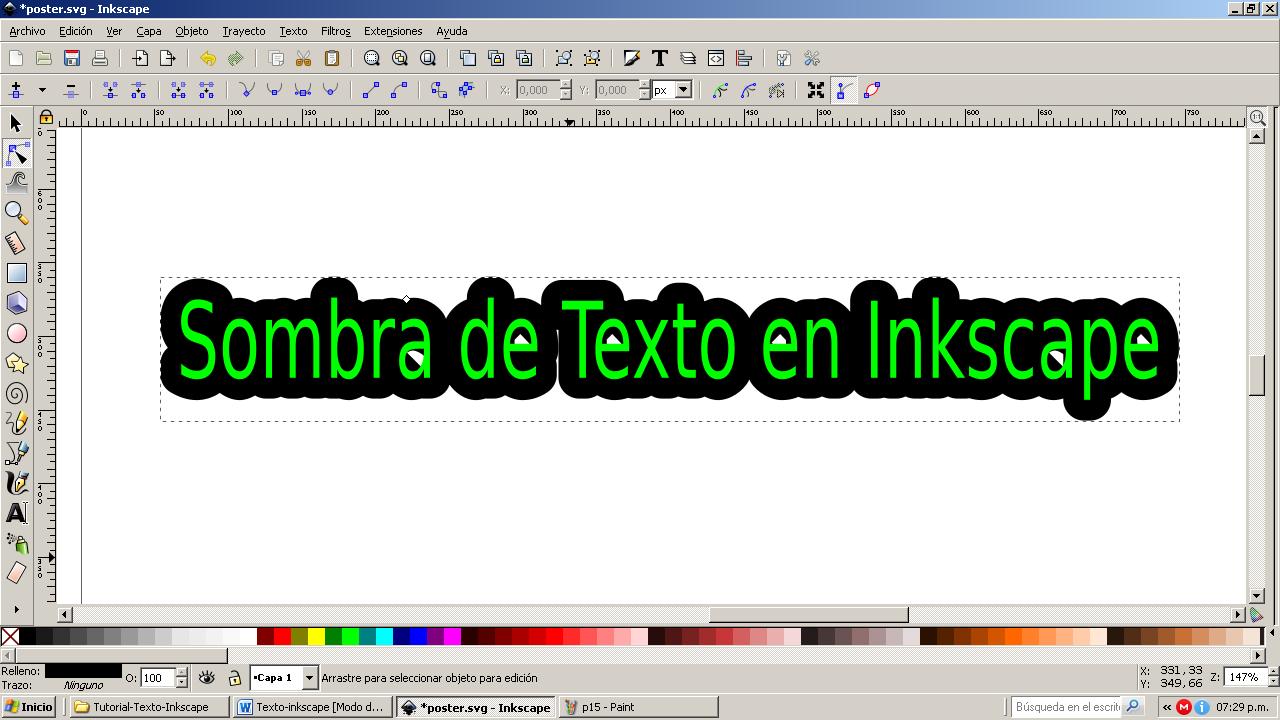
Task: Open the palette menu arrow at right
Action: pyautogui.click(x=1273, y=633)
